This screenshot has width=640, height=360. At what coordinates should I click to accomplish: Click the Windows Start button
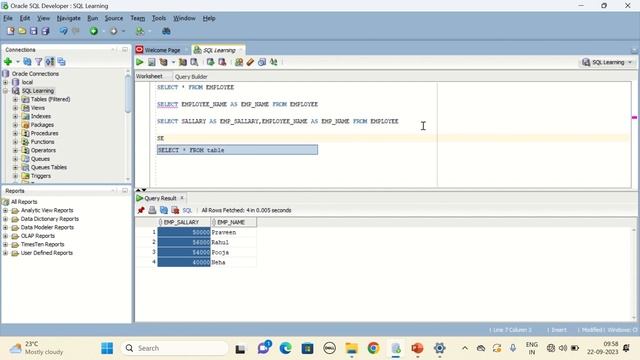pyautogui.click(x=107, y=348)
